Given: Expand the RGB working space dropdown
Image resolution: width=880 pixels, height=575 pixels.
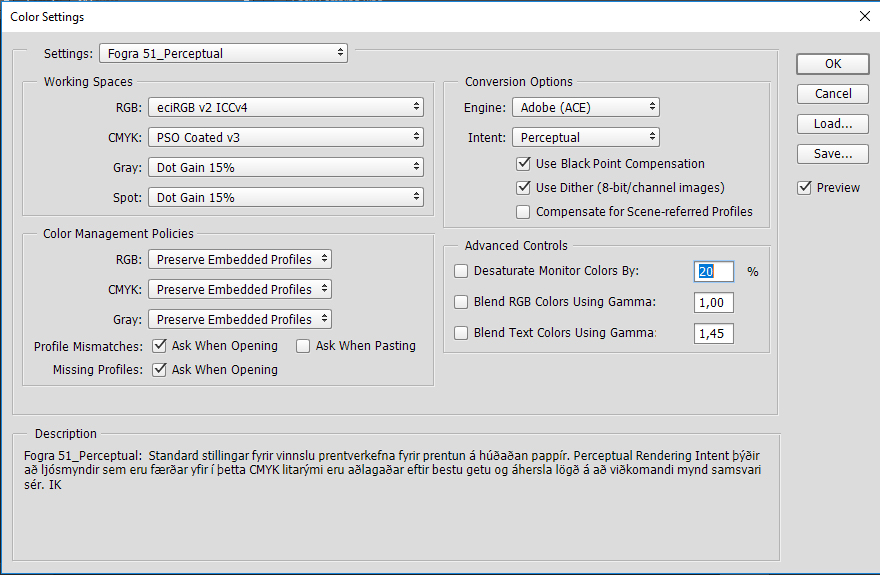Looking at the screenshot, I should [285, 107].
